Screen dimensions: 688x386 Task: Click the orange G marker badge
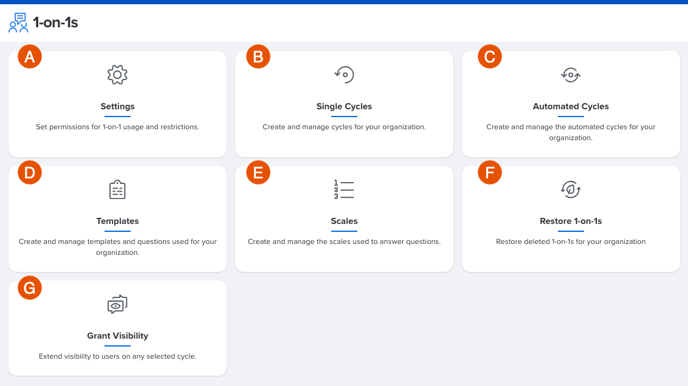[30, 288]
